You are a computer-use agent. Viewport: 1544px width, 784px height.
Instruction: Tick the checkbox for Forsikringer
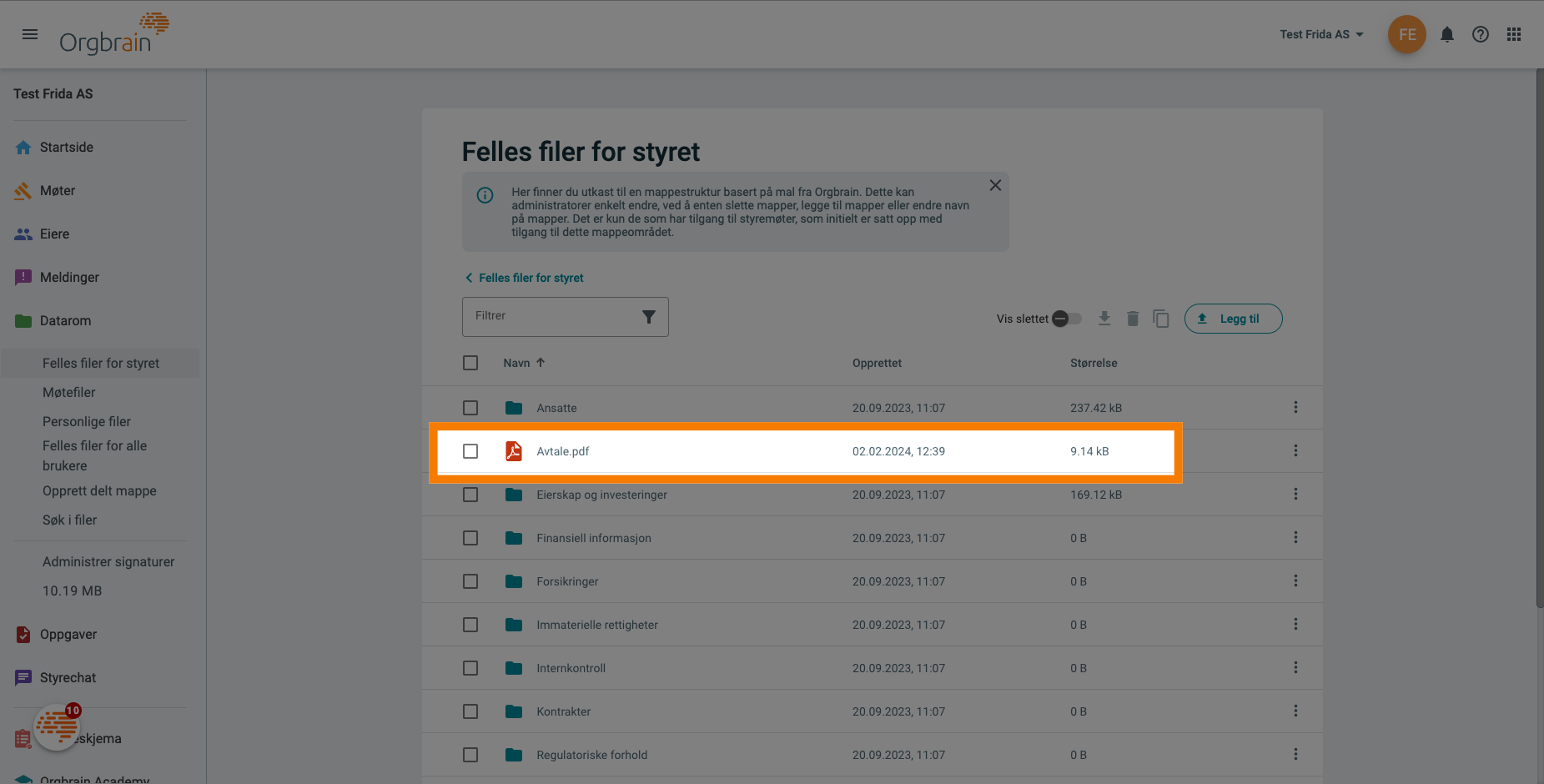(x=470, y=581)
